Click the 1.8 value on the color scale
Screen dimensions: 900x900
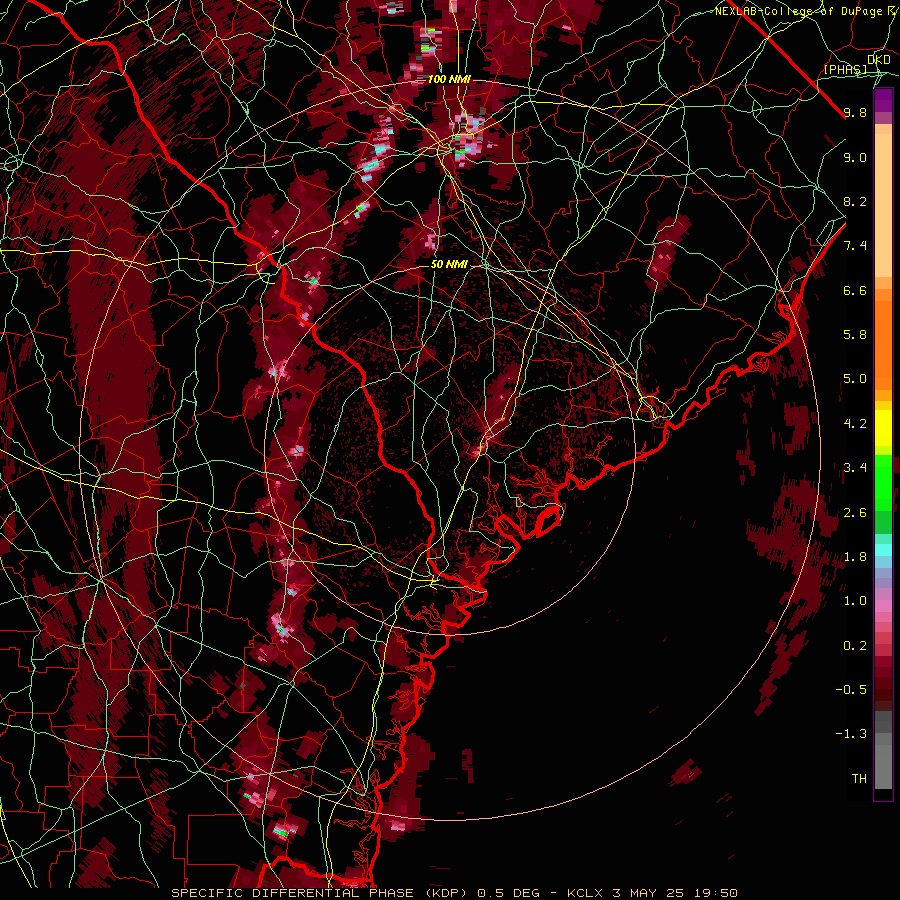coord(855,557)
